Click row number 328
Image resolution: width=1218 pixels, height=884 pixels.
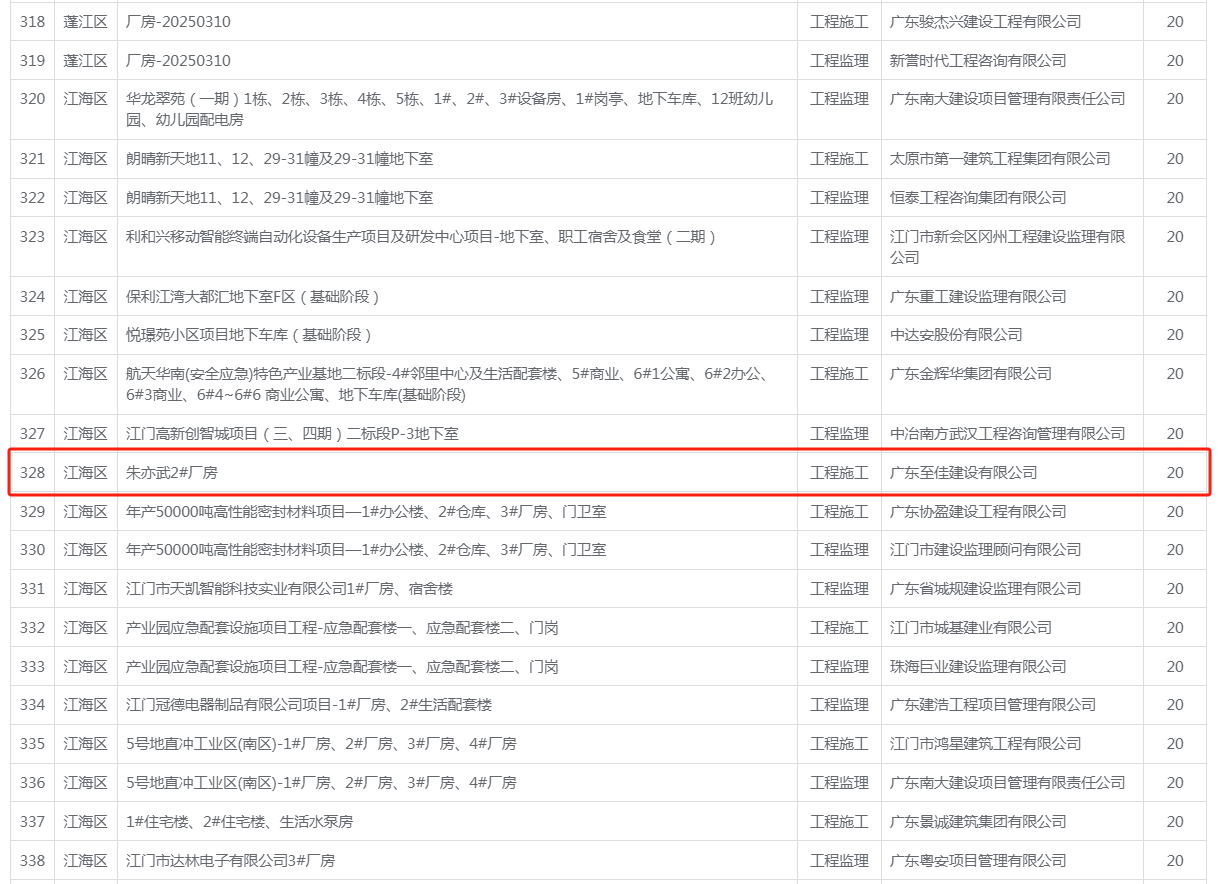(x=32, y=472)
